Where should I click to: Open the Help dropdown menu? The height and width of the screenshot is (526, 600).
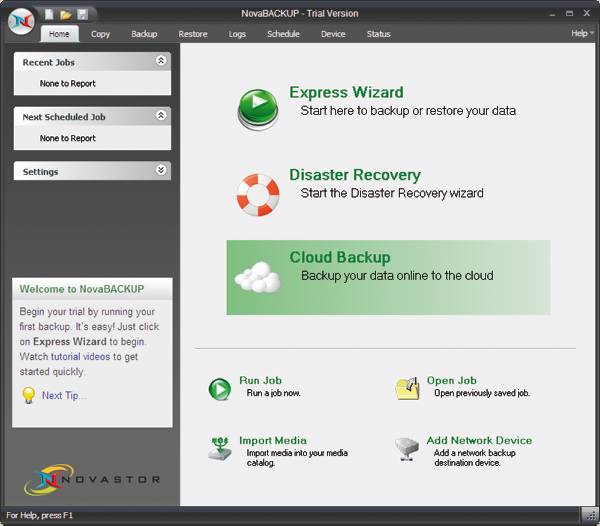coord(582,33)
